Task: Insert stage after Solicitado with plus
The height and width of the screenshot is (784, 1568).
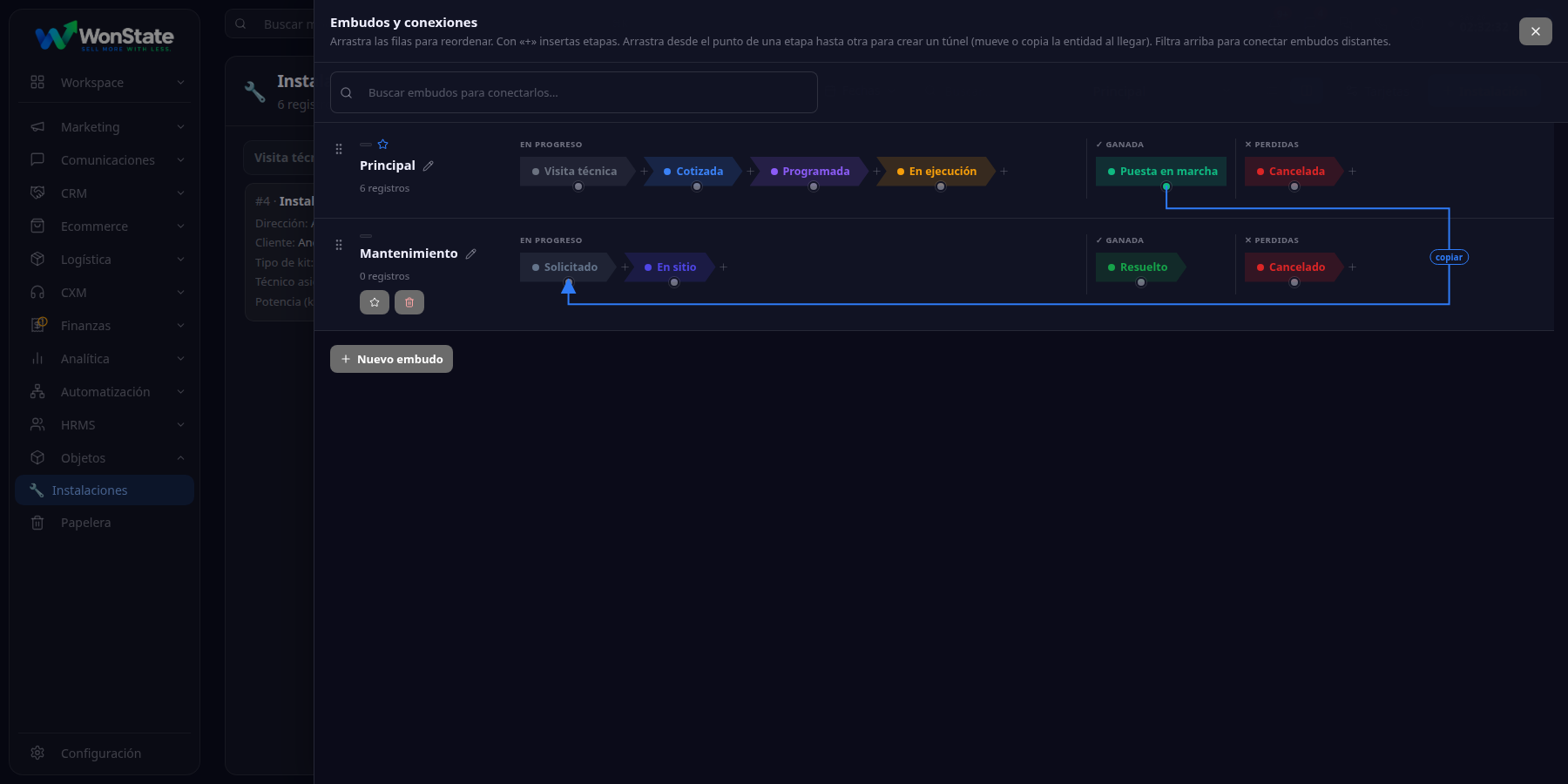Action: pos(625,267)
